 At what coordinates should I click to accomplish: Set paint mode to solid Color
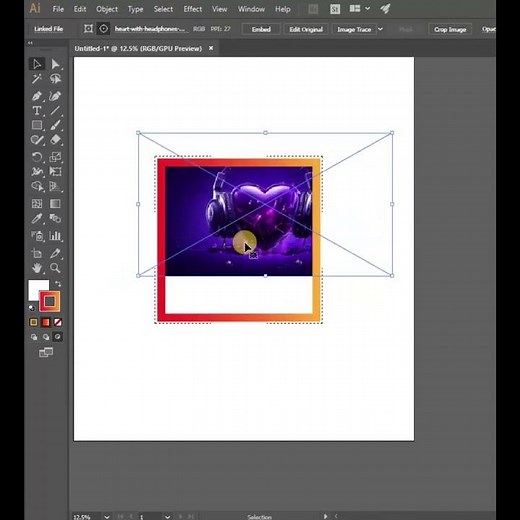point(34,322)
